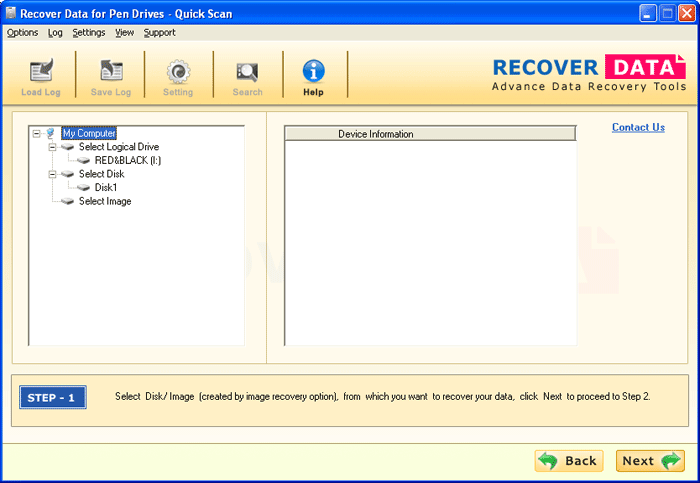Click the My Computer icon in tree
Screen dimensions: 700x483
pos(51,133)
